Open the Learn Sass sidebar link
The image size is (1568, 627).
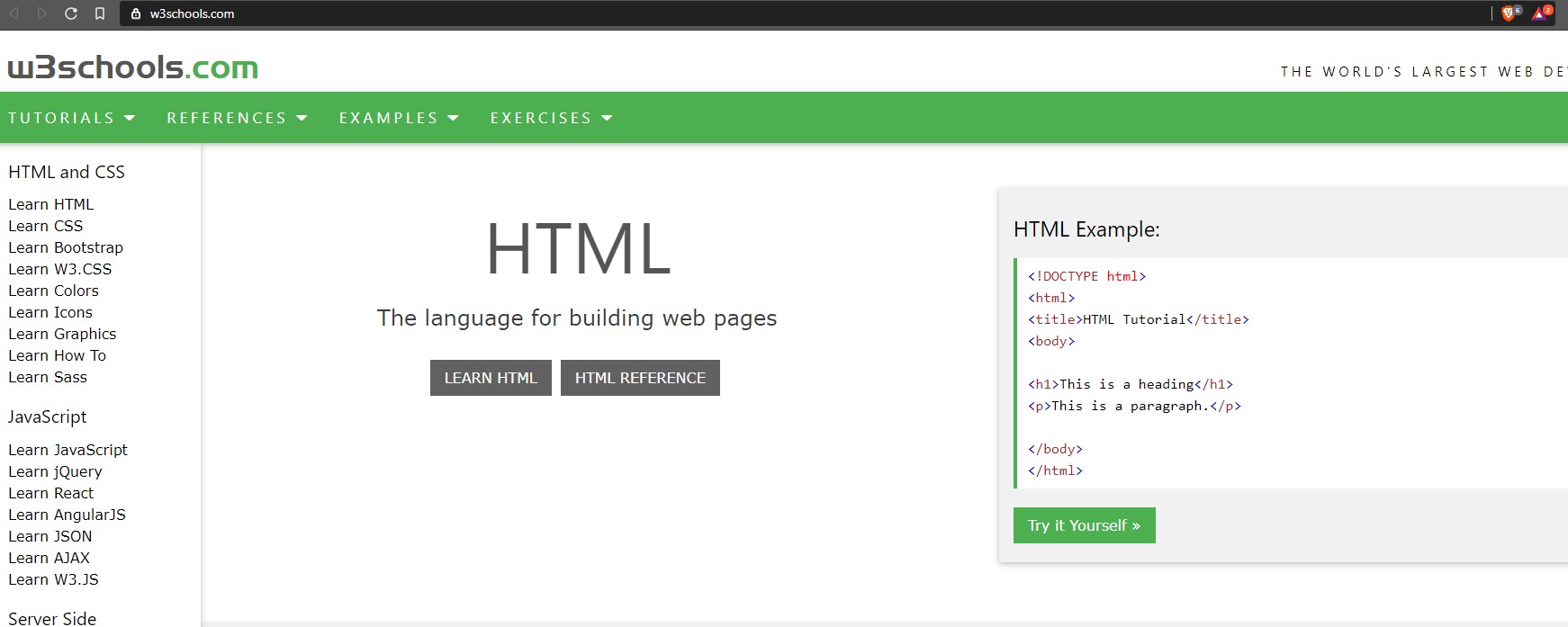[48, 377]
